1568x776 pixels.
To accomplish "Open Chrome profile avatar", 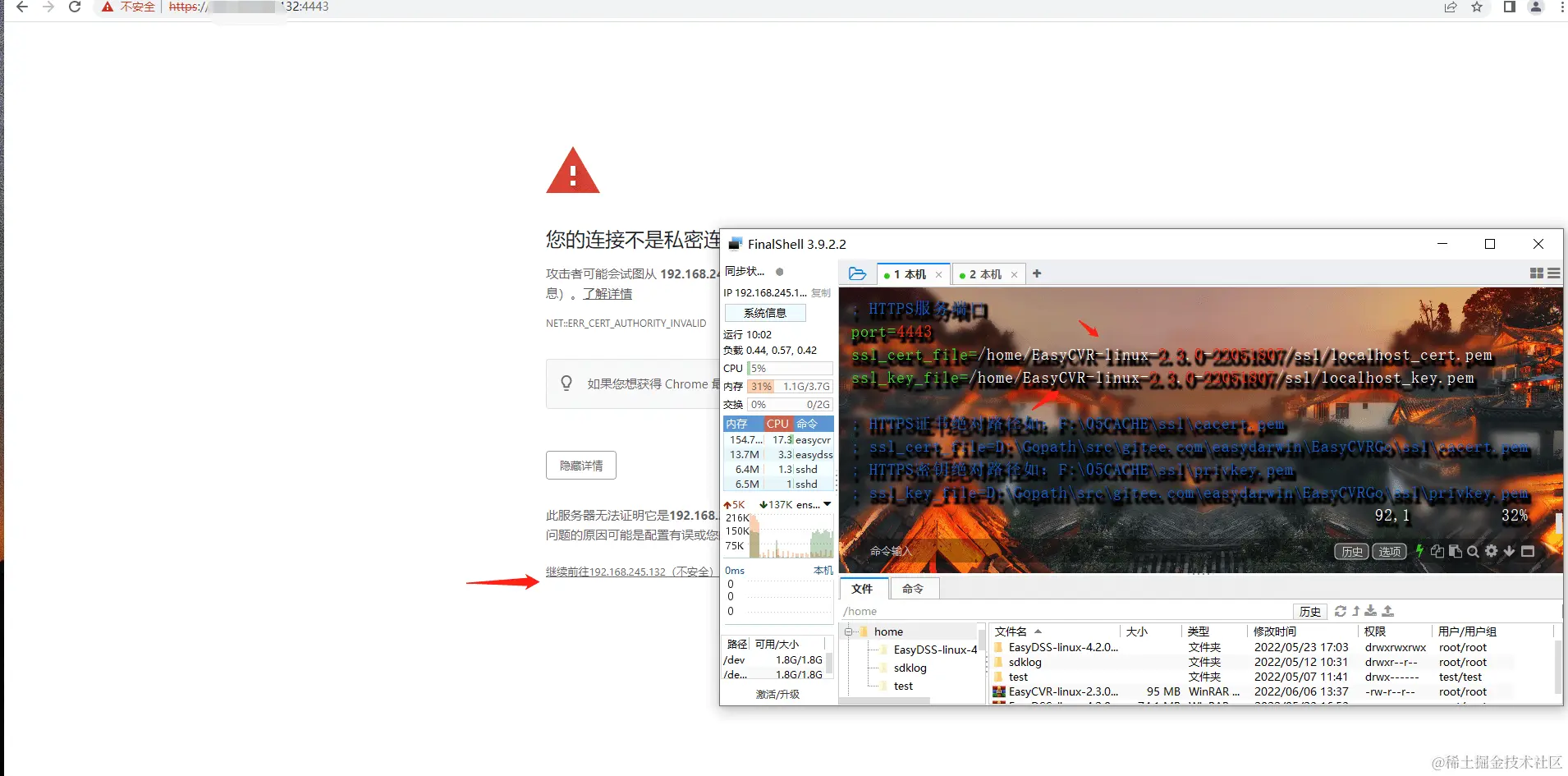I will coord(1535,7).
